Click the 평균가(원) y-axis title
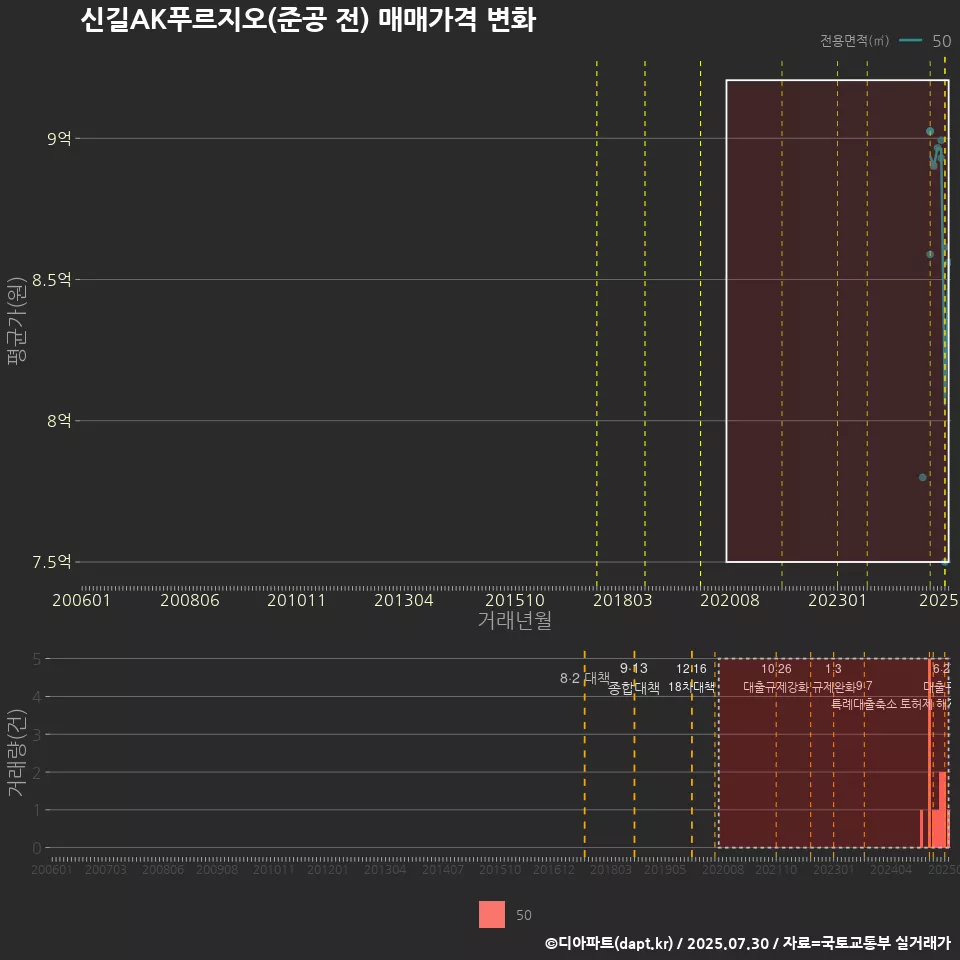 (x=17, y=321)
